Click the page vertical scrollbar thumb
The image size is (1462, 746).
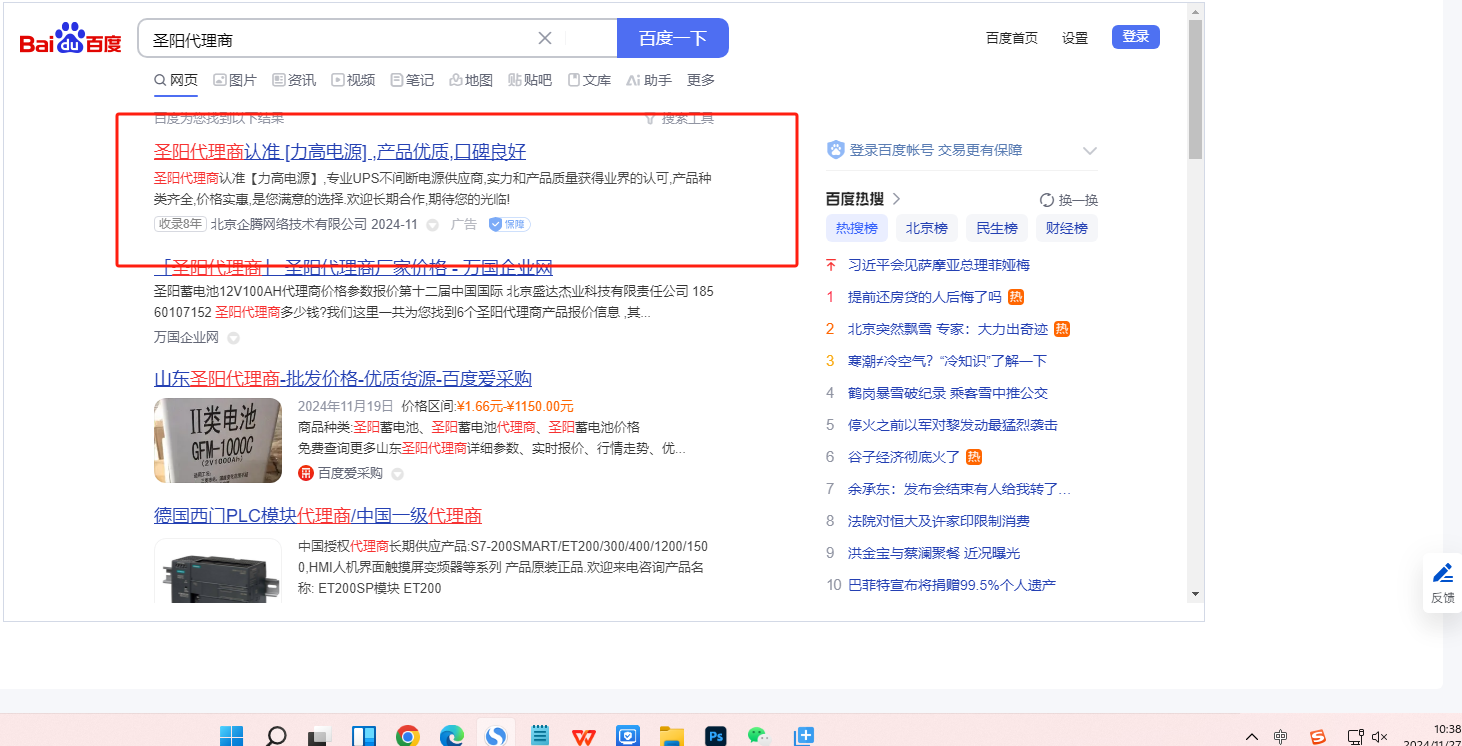coord(1195,90)
